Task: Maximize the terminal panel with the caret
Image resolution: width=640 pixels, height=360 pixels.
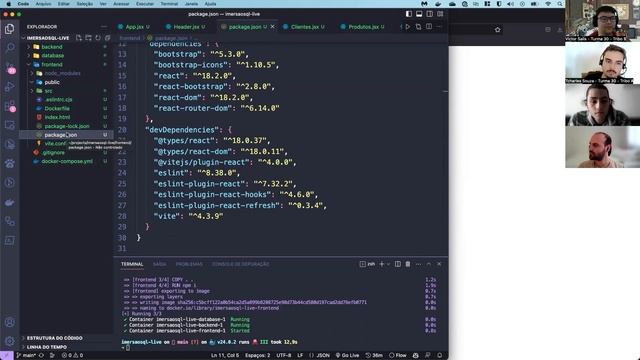Action: (x=429, y=264)
